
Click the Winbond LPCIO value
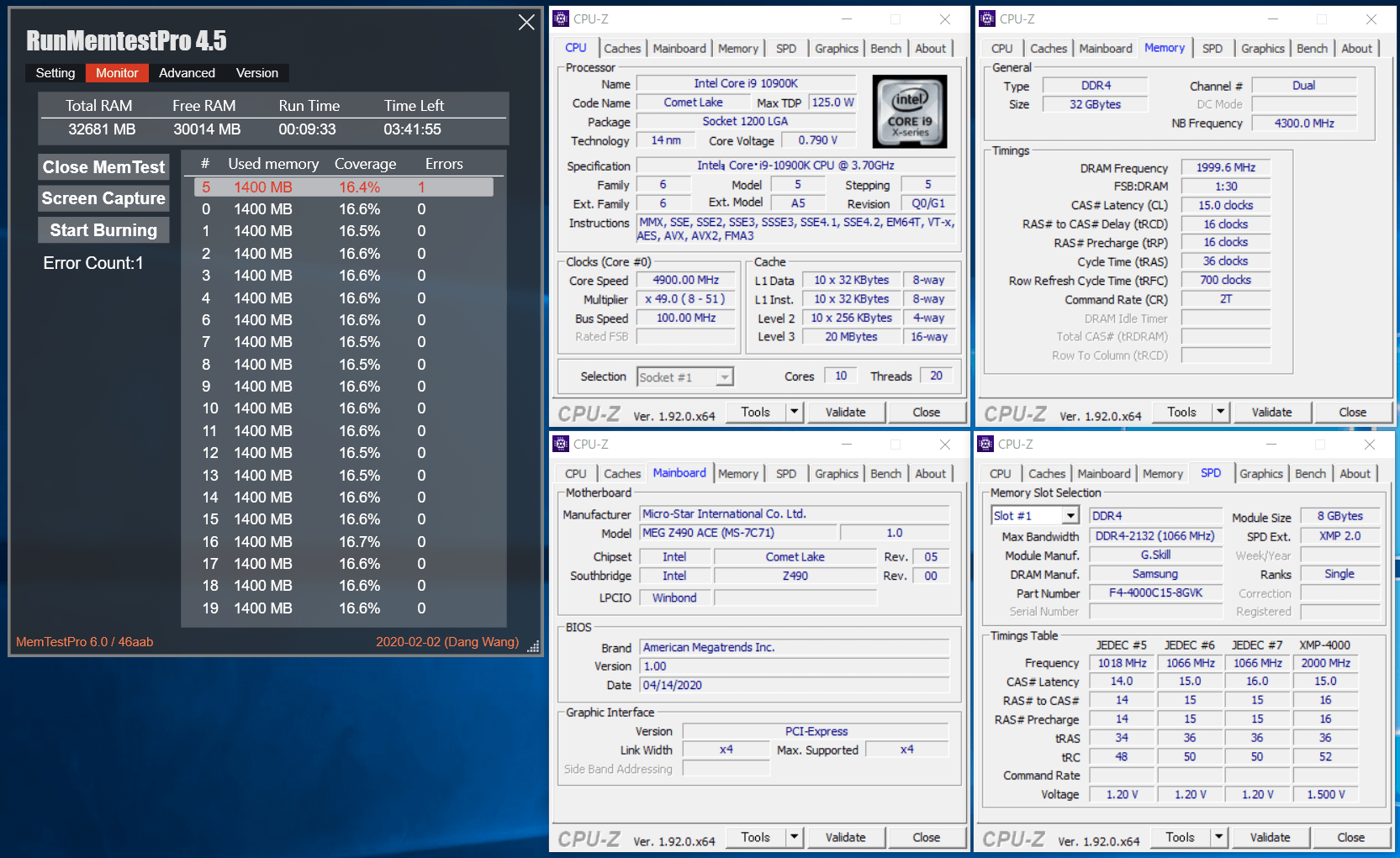(x=674, y=597)
